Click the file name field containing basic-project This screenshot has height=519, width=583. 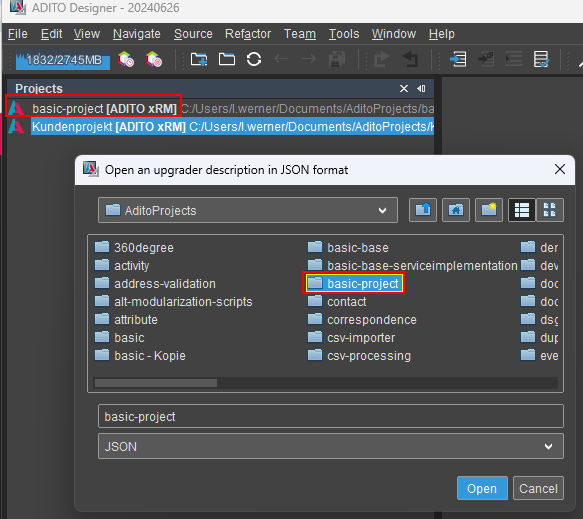331,416
